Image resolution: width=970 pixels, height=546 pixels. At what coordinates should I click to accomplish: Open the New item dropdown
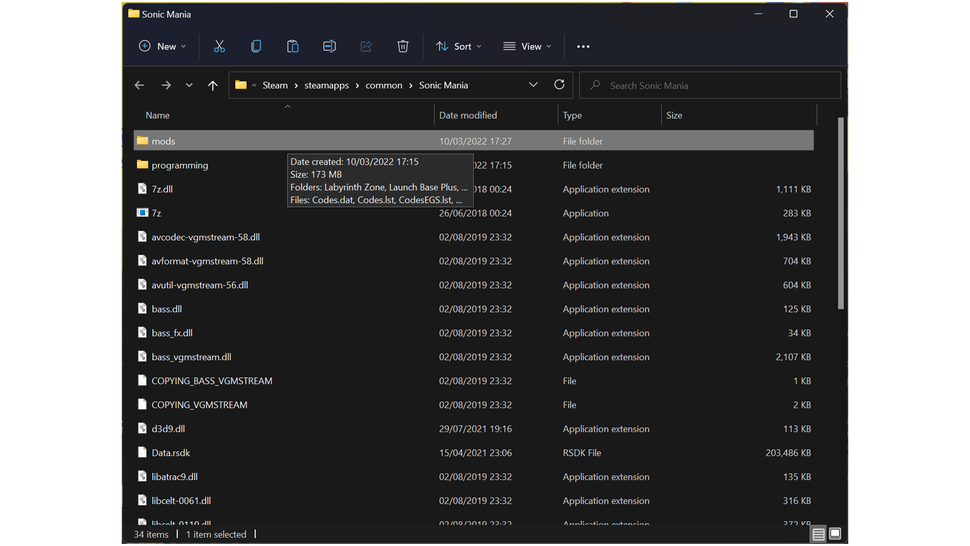(x=162, y=46)
